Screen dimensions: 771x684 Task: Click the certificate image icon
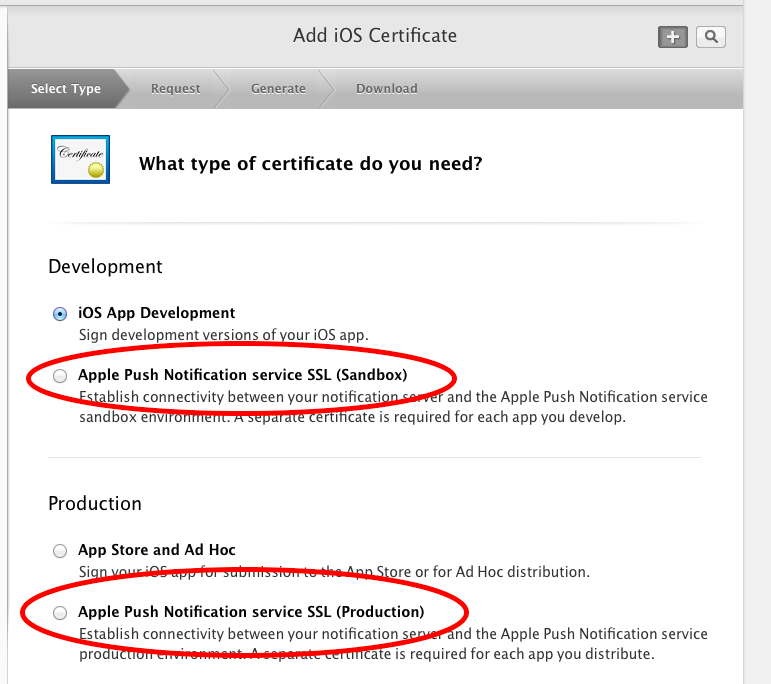pos(80,160)
